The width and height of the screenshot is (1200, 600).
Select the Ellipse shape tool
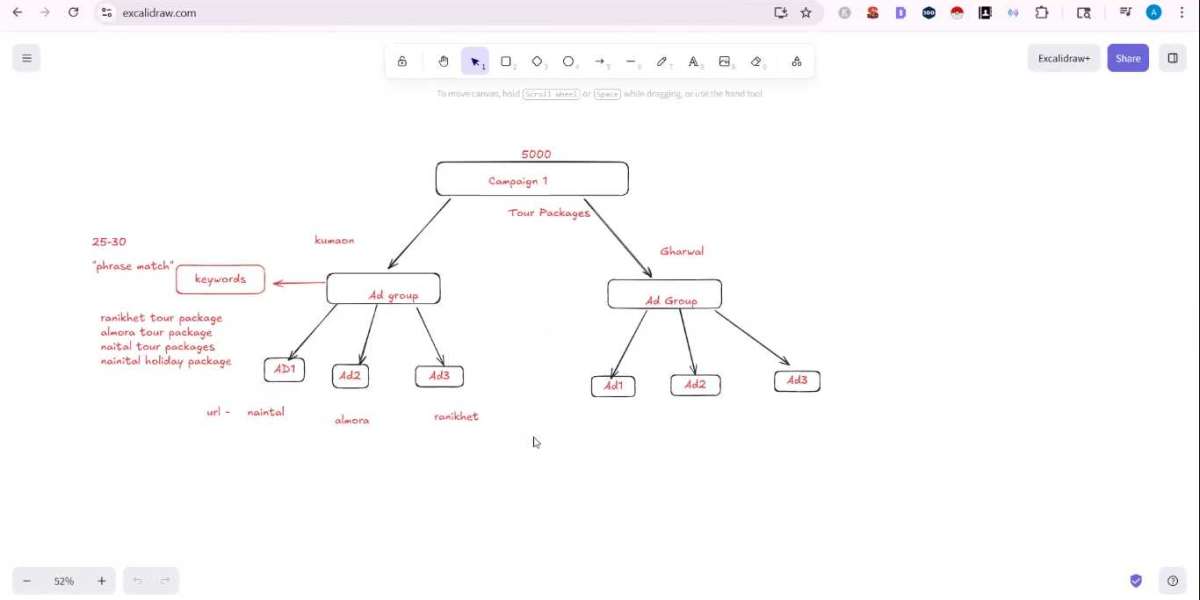click(x=568, y=61)
